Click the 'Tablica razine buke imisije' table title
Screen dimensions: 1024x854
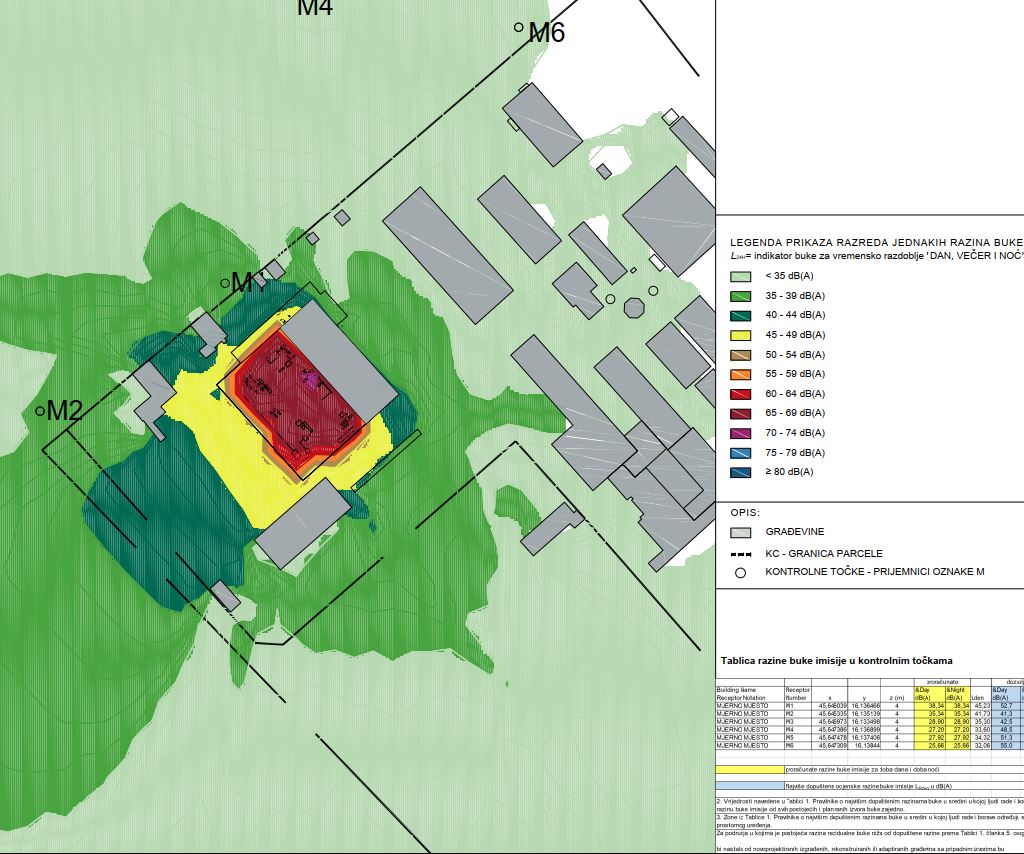[836, 660]
